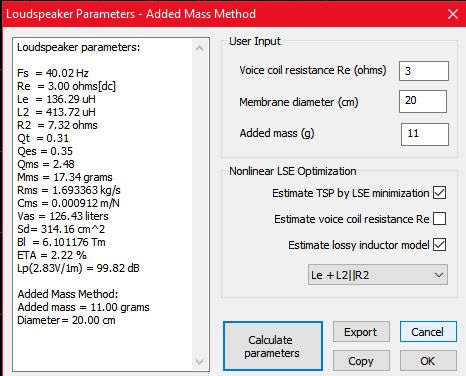Click the scroll down arrow in results box
This screenshot has width=466, height=376.
(x=199, y=361)
